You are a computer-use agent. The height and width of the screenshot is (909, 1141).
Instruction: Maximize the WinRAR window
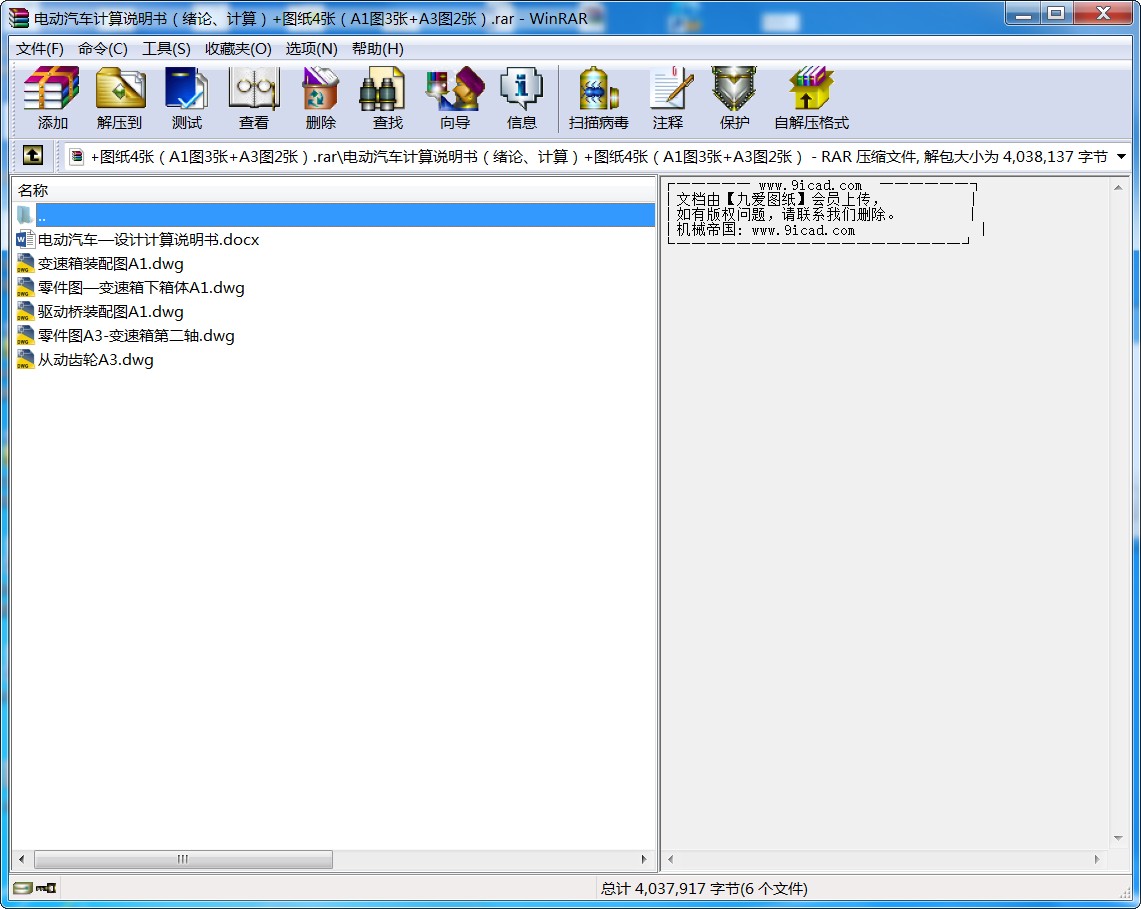(x=1056, y=13)
